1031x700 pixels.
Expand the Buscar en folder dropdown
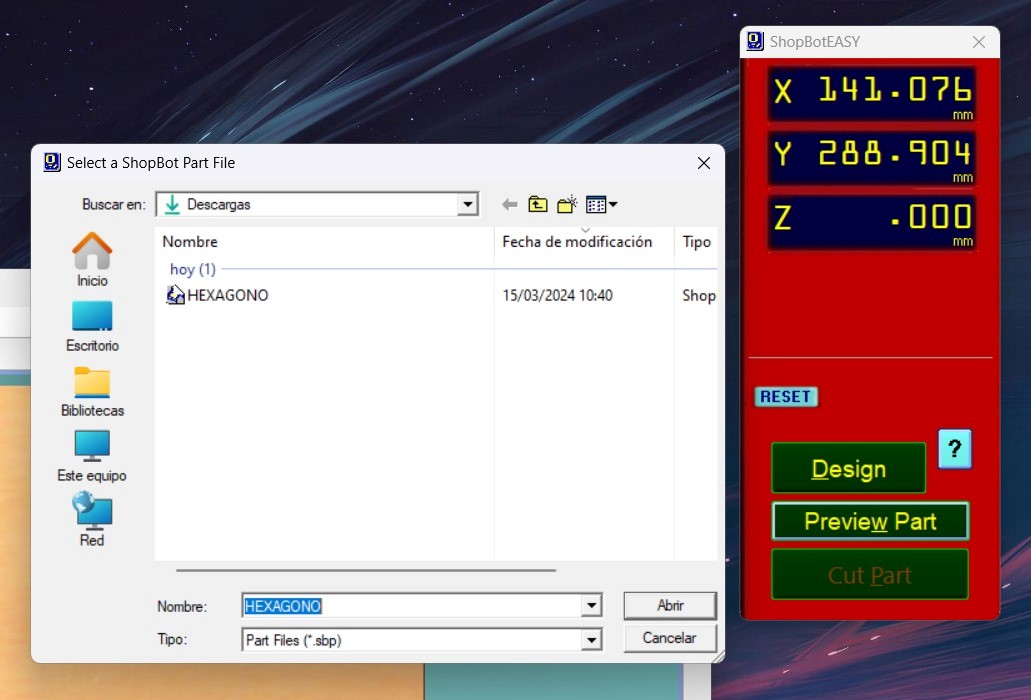pos(468,204)
